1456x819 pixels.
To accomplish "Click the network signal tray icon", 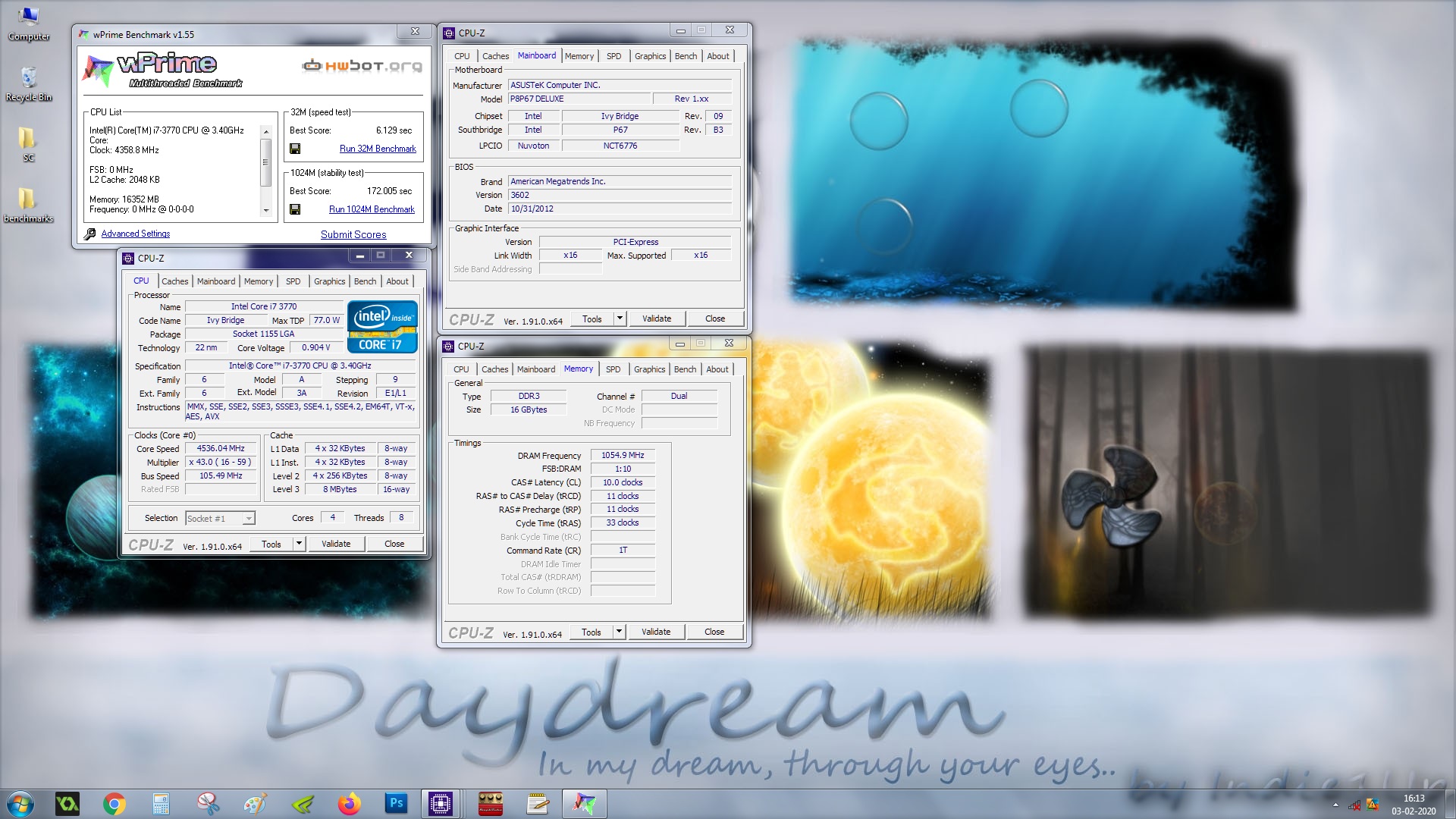I will (x=1354, y=805).
